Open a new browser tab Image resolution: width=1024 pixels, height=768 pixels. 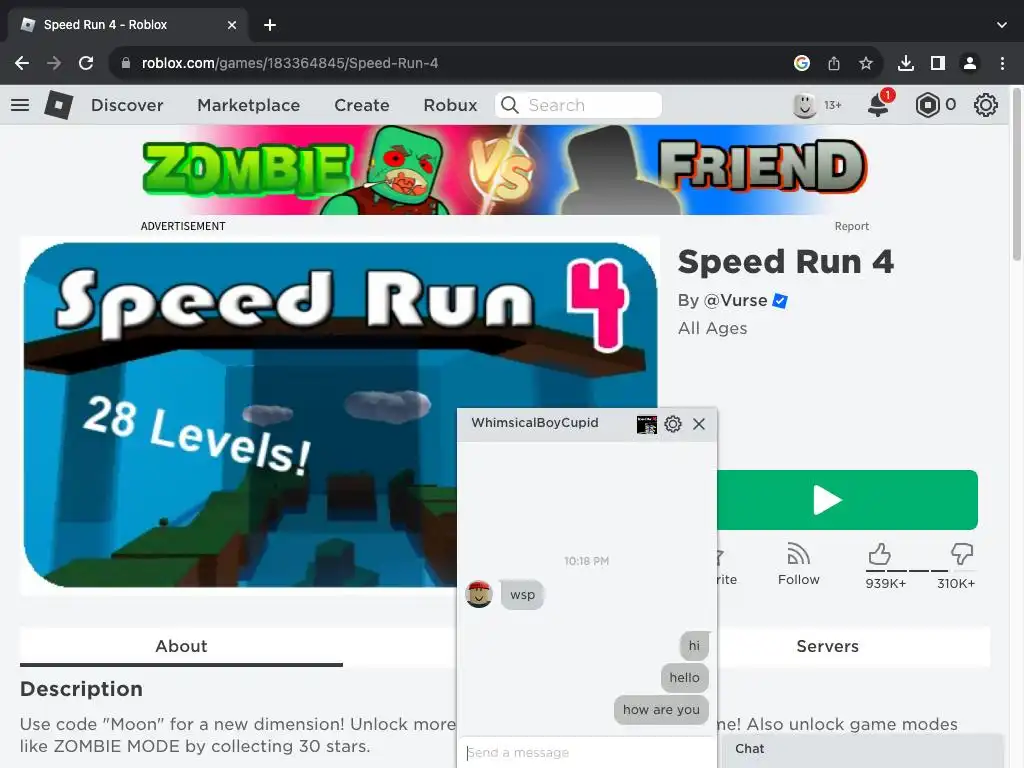(270, 25)
